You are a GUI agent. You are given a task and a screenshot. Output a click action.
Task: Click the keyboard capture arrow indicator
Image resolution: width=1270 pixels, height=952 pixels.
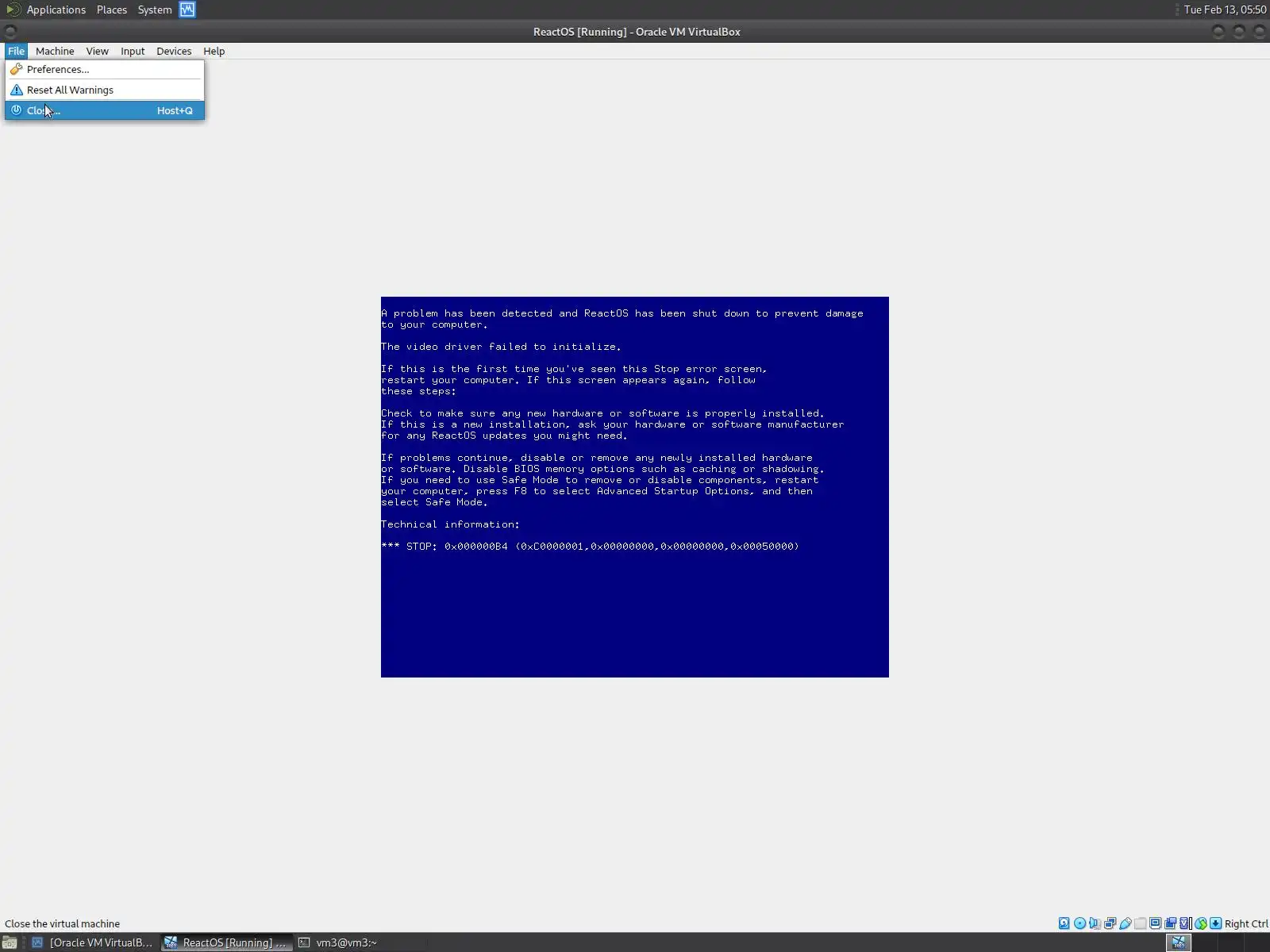[x=1215, y=923]
